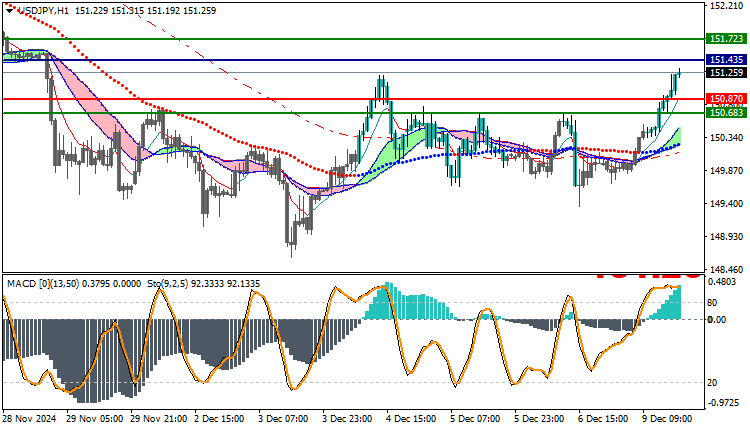
Task: Click the 152.210 price scale value
Action: pos(727,6)
